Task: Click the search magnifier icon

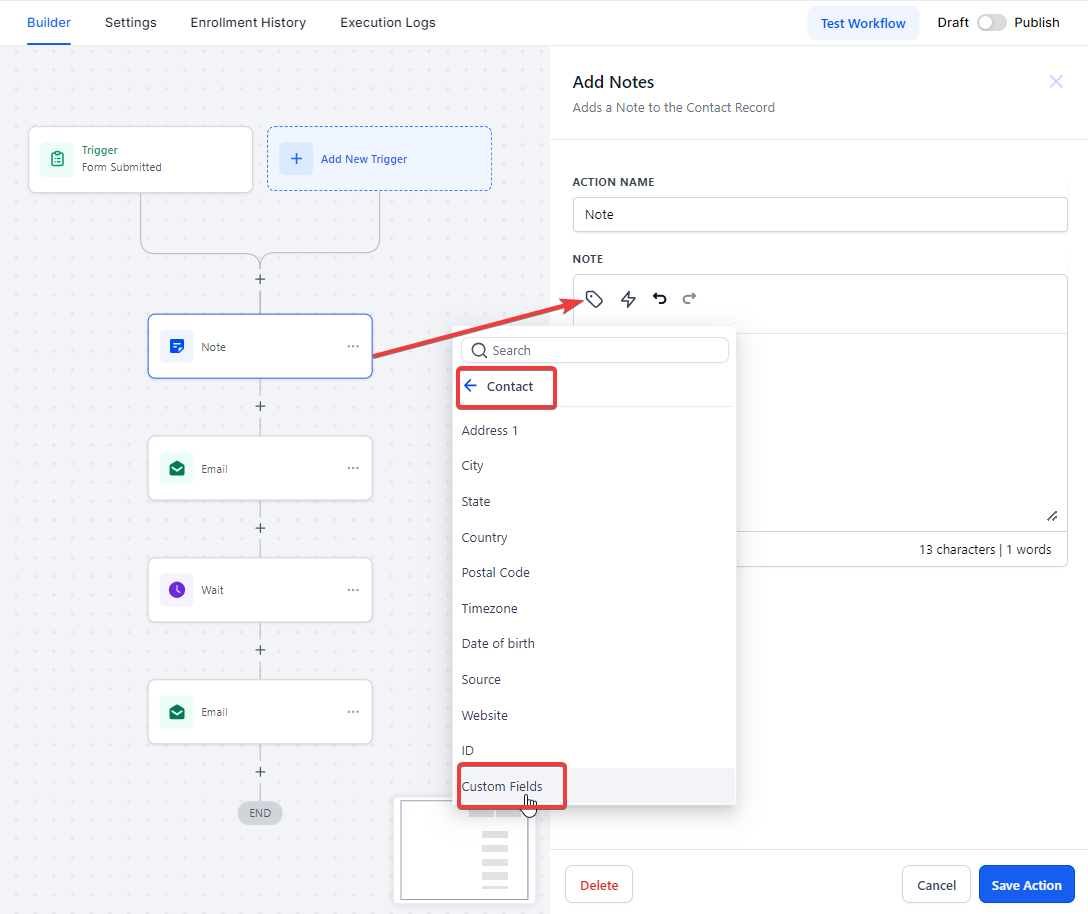Action: (479, 350)
